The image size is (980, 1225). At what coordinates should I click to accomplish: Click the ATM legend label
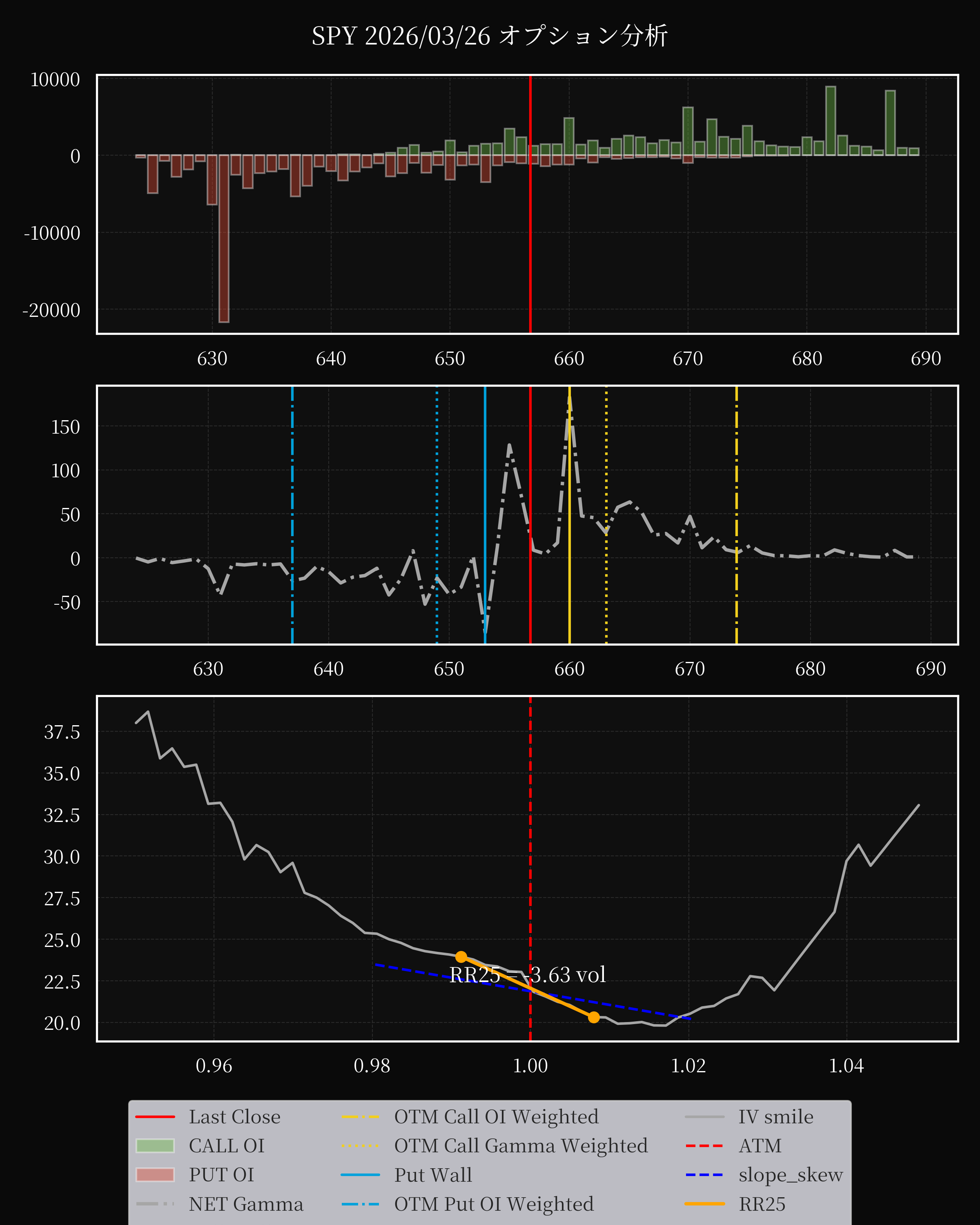tap(760, 1145)
